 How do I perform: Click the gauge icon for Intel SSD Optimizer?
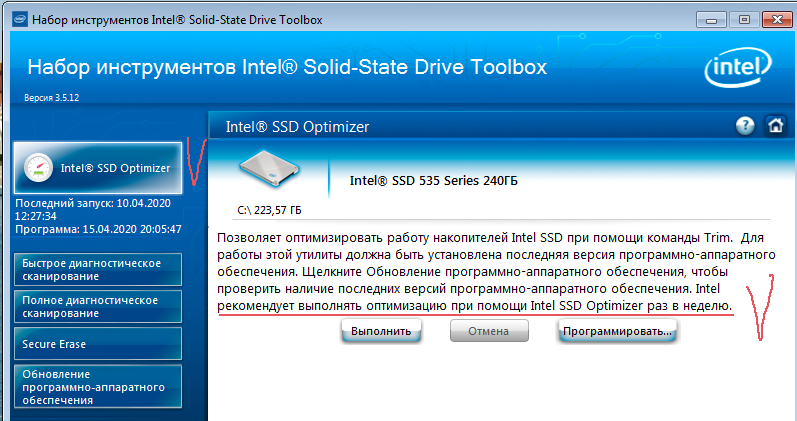tap(39, 168)
